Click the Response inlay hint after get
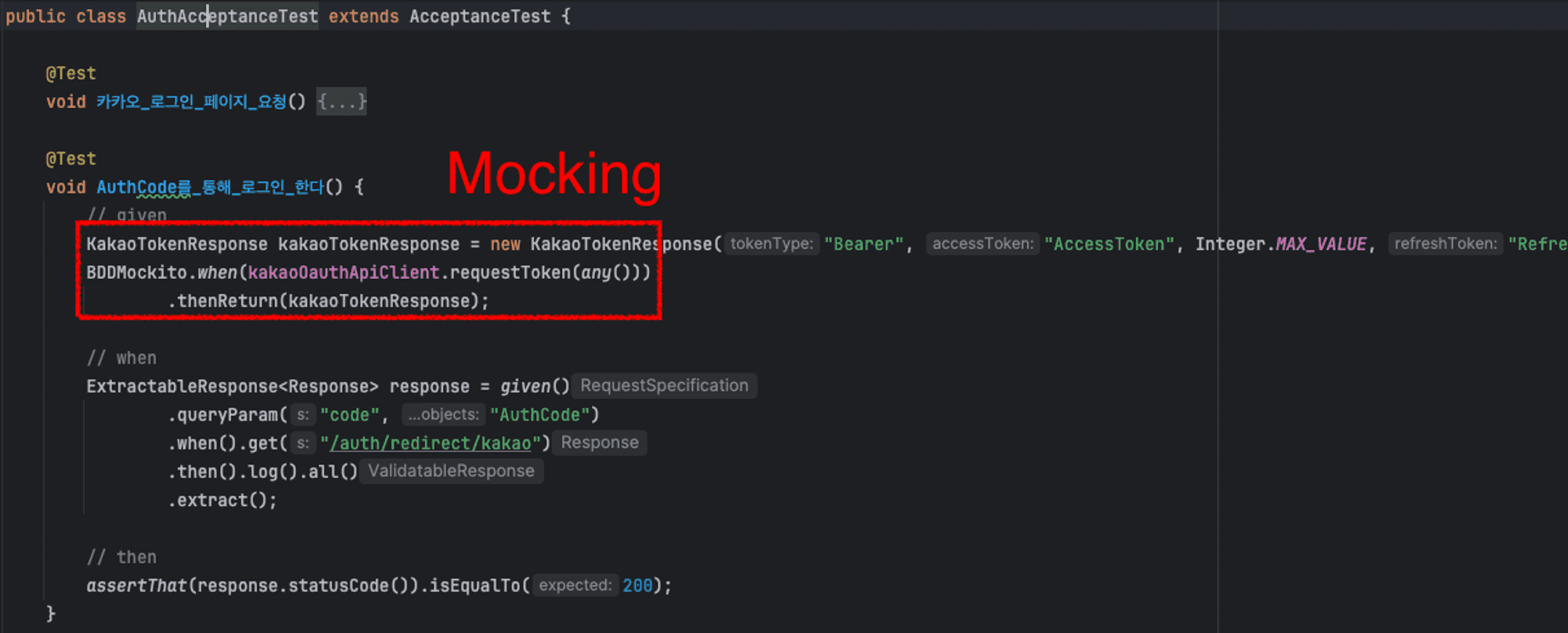Viewport: 1568px width, 633px height. [x=600, y=443]
